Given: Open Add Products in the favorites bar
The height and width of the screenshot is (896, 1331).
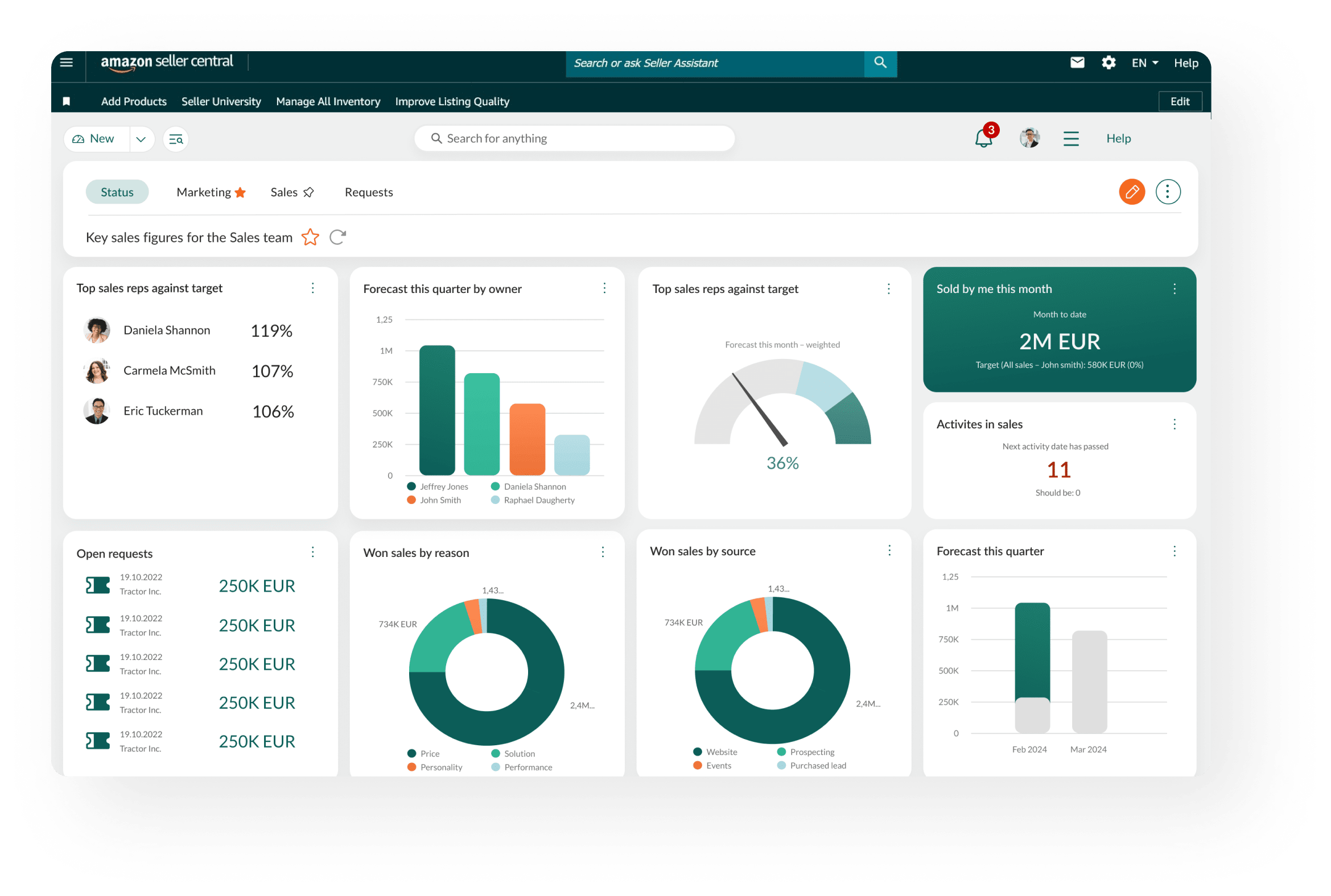Looking at the screenshot, I should pyautogui.click(x=134, y=101).
